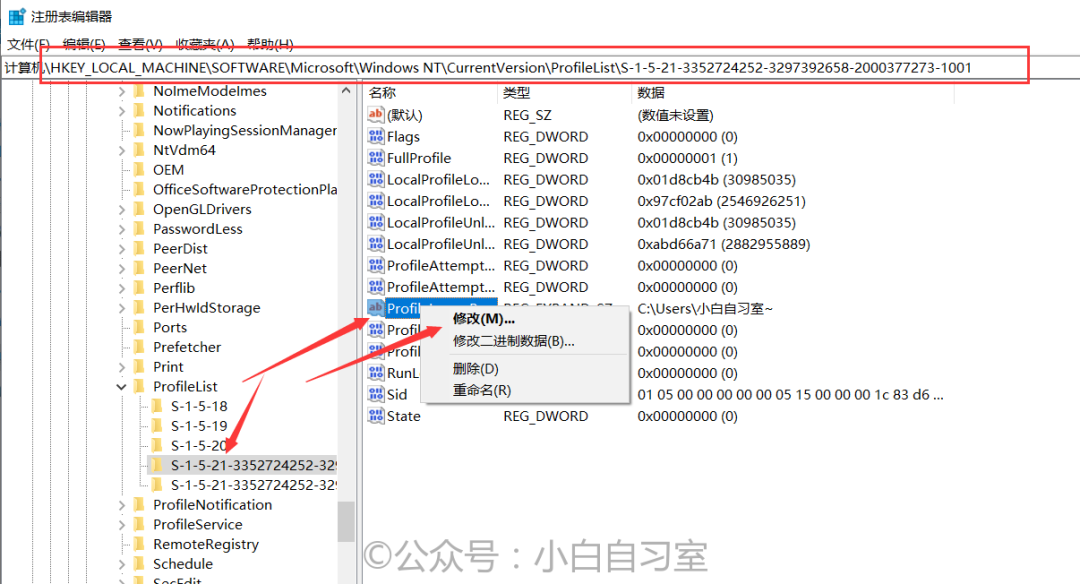
Task: Click the tree pane scrollbar thumb
Action: point(346,521)
